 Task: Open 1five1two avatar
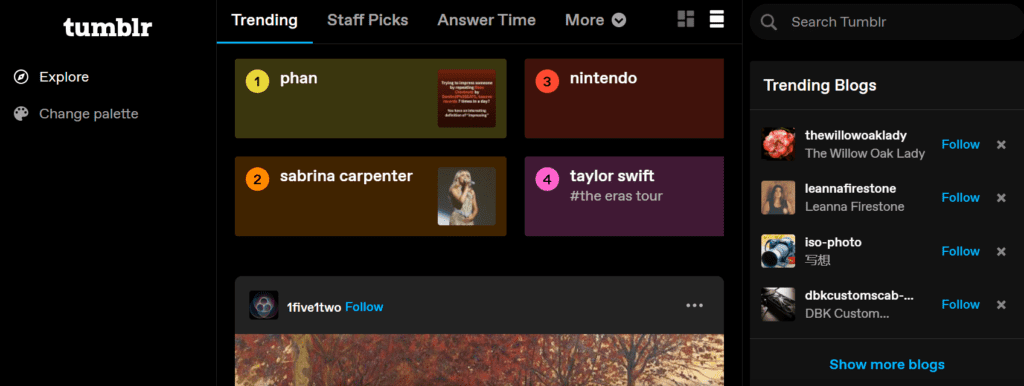[x=264, y=305]
